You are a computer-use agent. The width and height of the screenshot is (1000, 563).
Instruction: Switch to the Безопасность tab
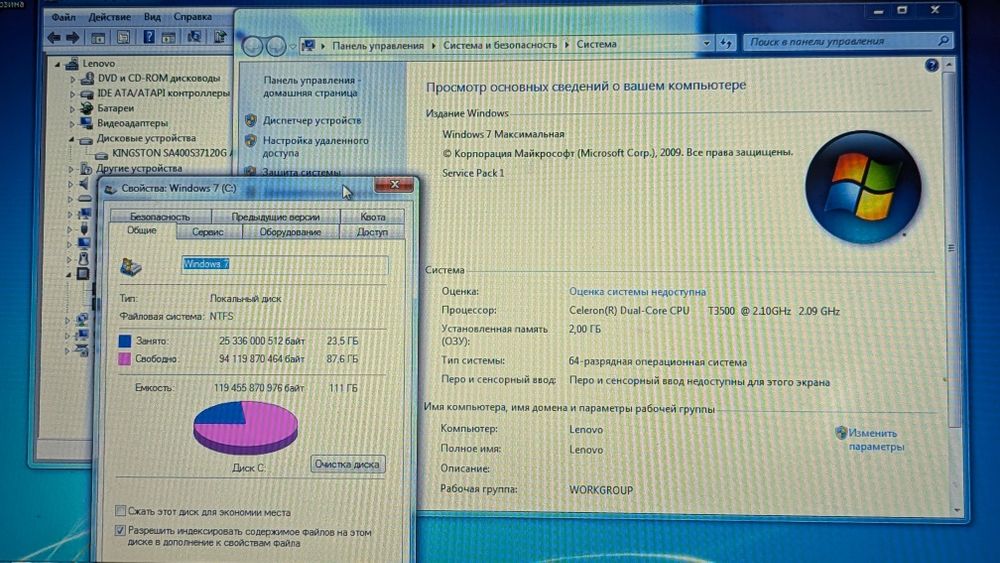pos(160,216)
